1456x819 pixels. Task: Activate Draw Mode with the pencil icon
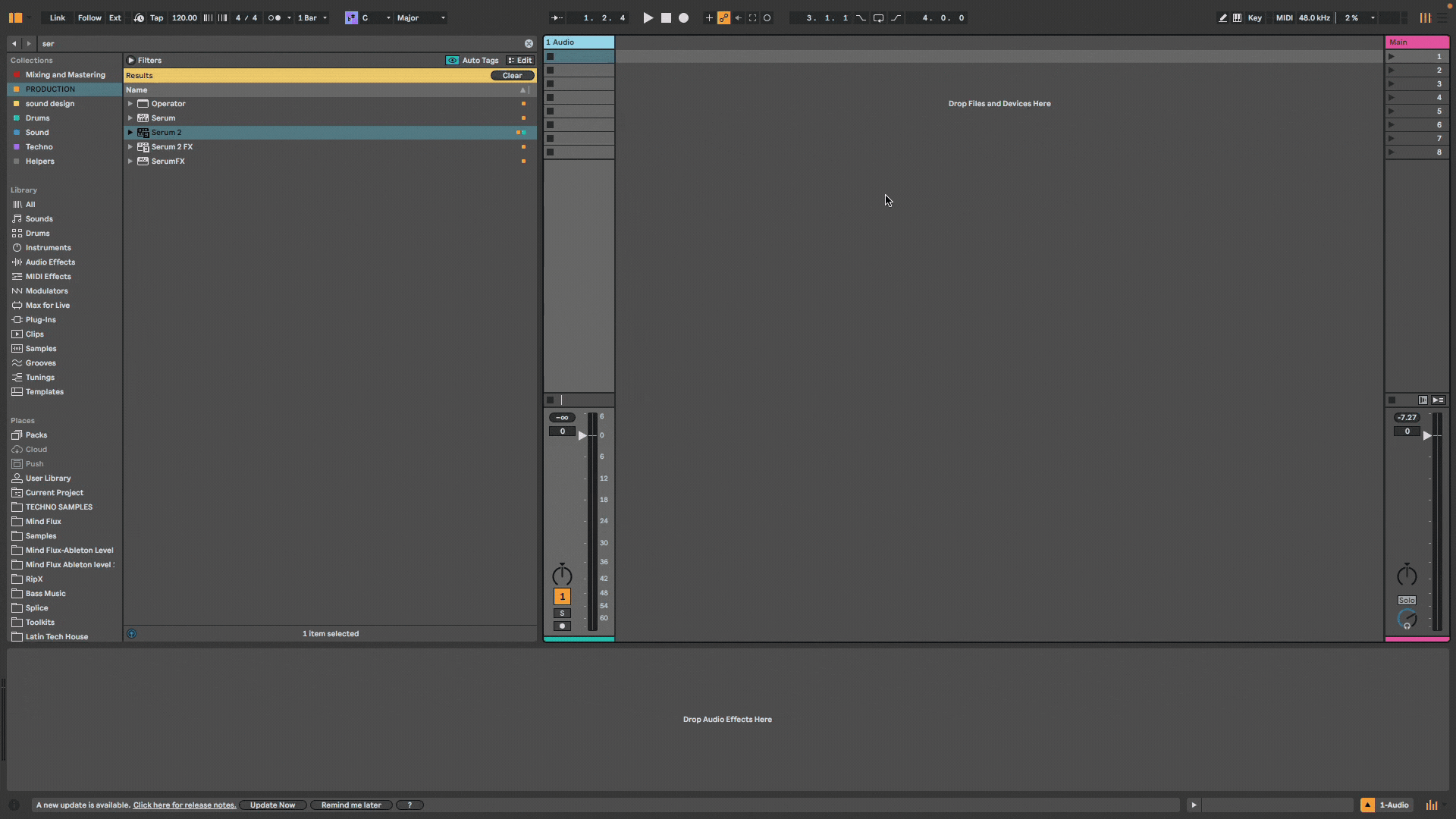pyautogui.click(x=1223, y=17)
